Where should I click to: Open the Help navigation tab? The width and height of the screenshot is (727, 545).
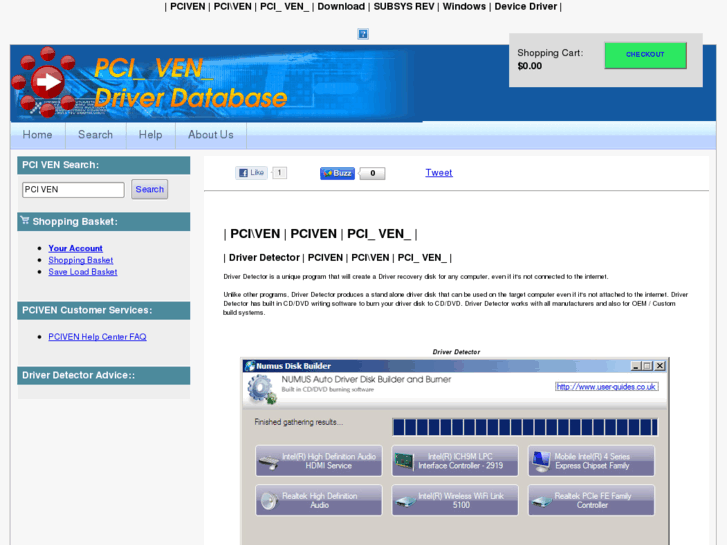tap(150, 135)
